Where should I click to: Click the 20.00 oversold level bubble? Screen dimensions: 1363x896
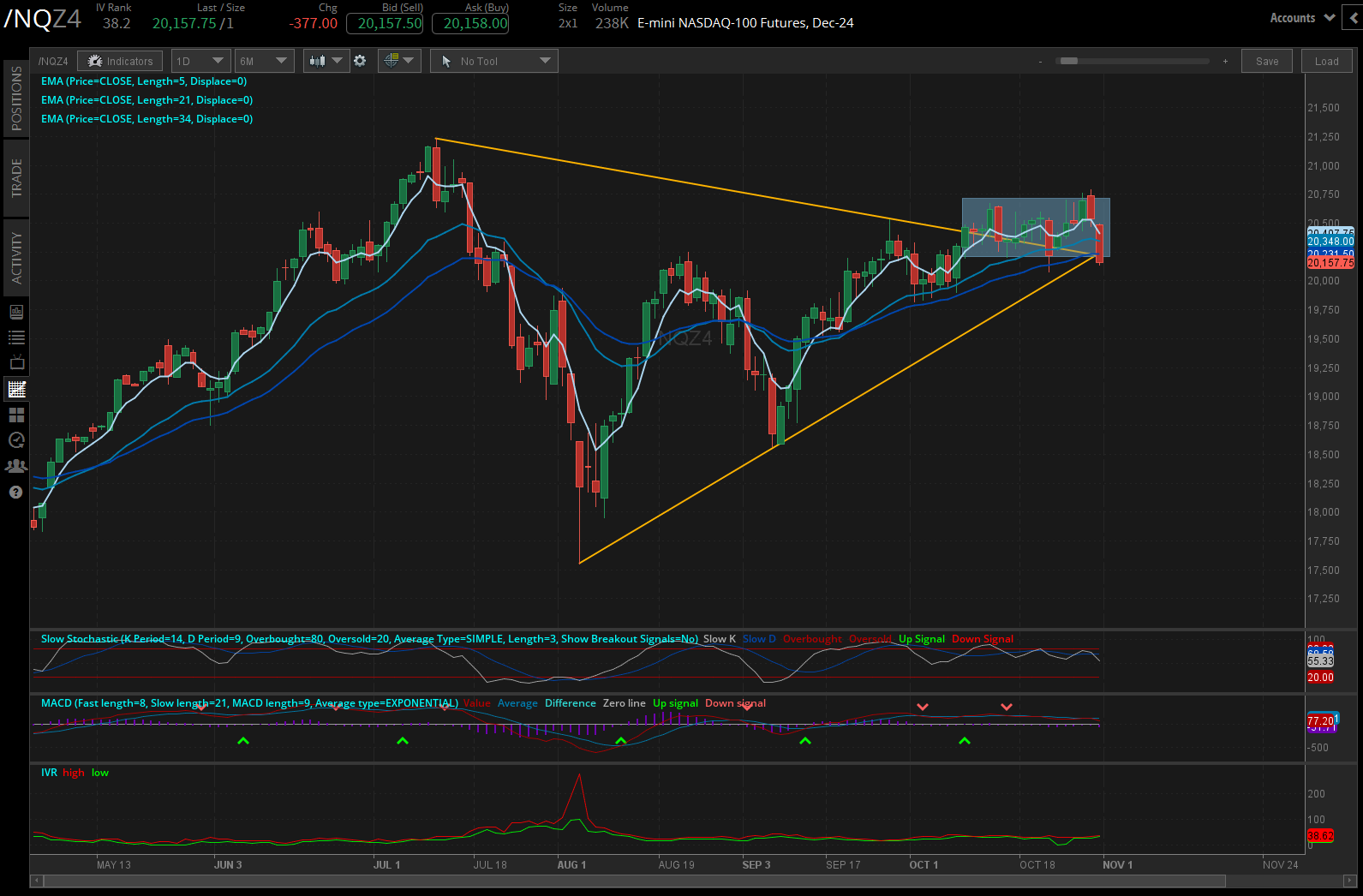pos(1320,678)
